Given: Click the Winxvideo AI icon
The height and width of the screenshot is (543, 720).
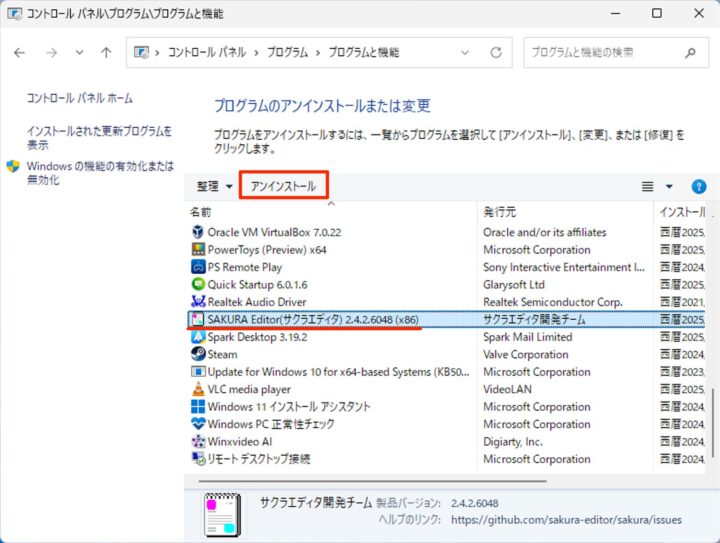Looking at the screenshot, I should click(198, 441).
